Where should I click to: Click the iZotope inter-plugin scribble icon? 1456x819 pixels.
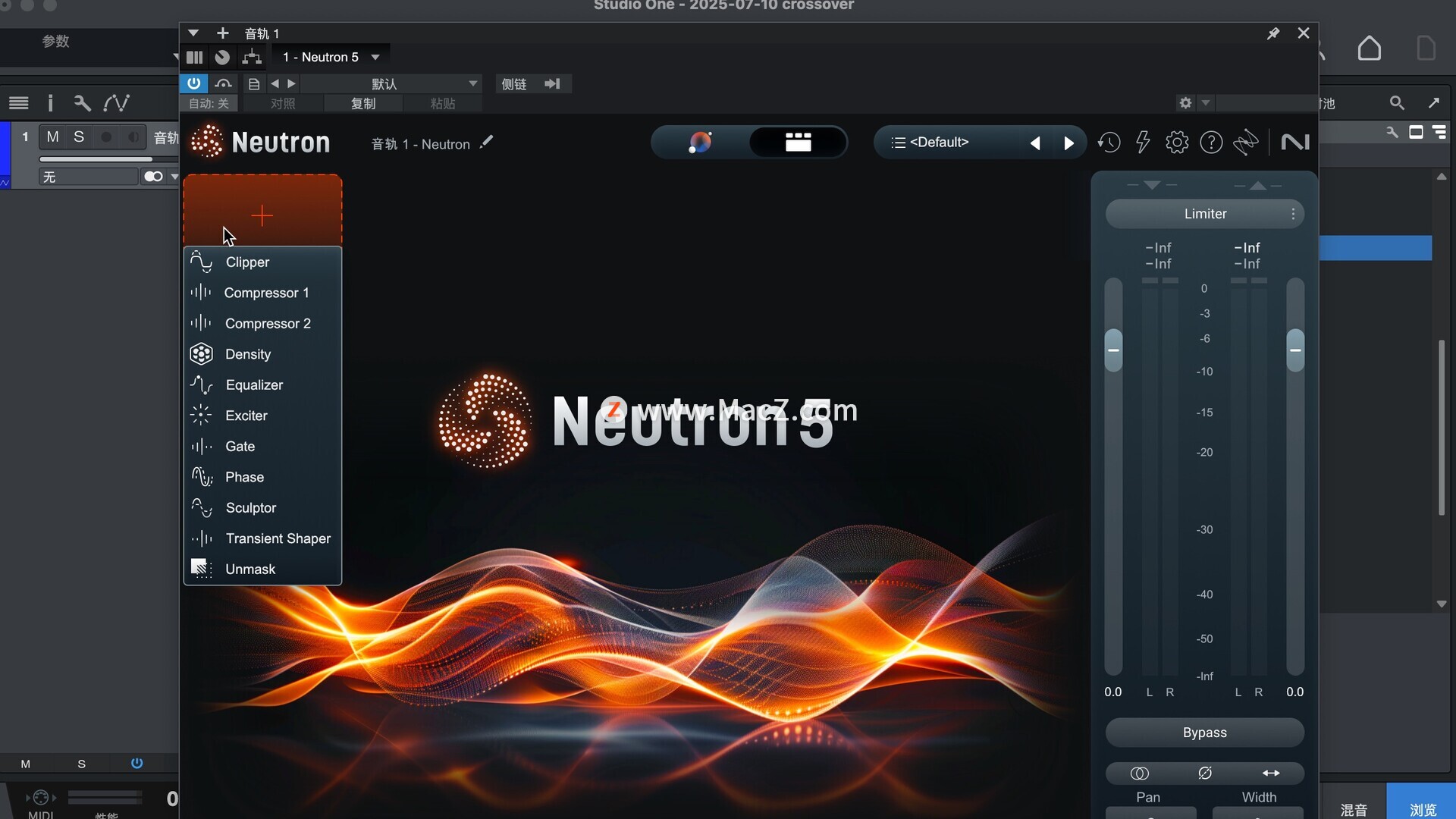point(1246,142)
